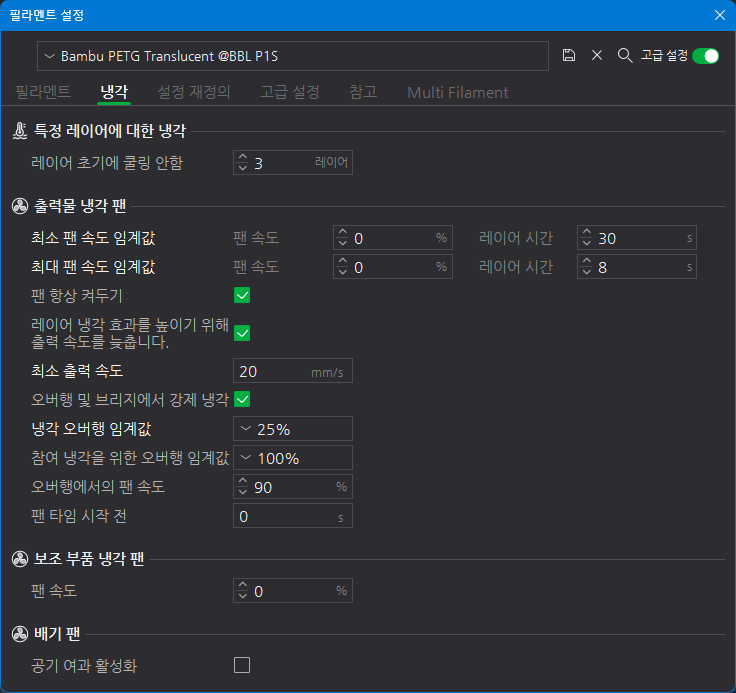The width and height of the screenshot is (736, 693).
Task: Open the 냉각 오버행 임계값 25% dropdown
Action: [293, 429]
